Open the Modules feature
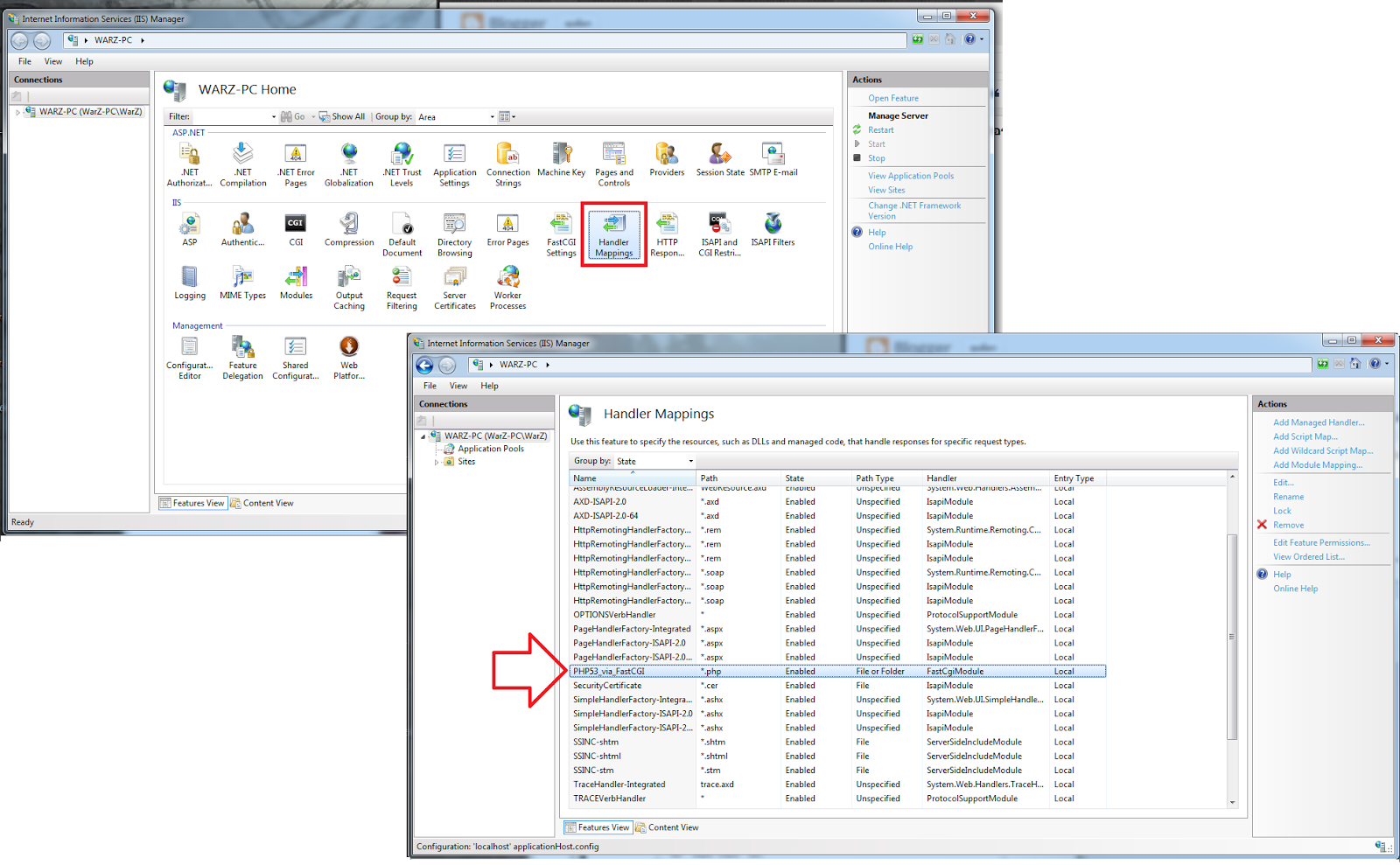Image resolution: width=1400 pixels, height=865 pixels. pyautogui.click(x=296, y=283)
